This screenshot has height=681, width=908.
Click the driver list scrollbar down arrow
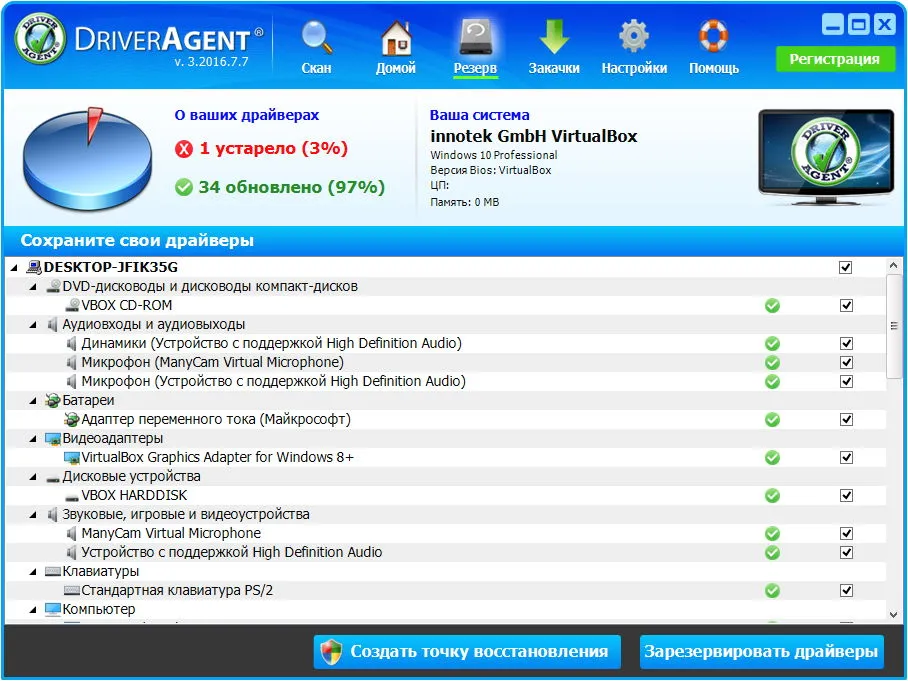coord(893,614)
